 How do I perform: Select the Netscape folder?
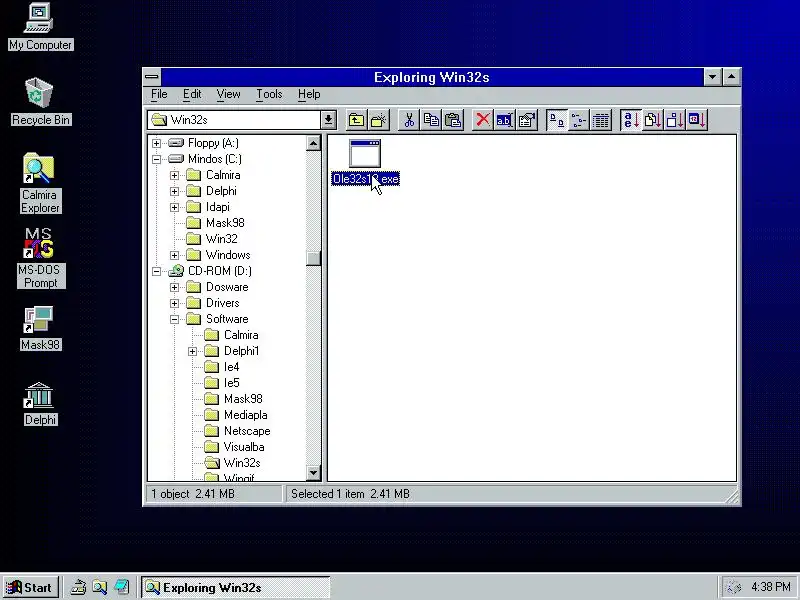click(237, 431)
